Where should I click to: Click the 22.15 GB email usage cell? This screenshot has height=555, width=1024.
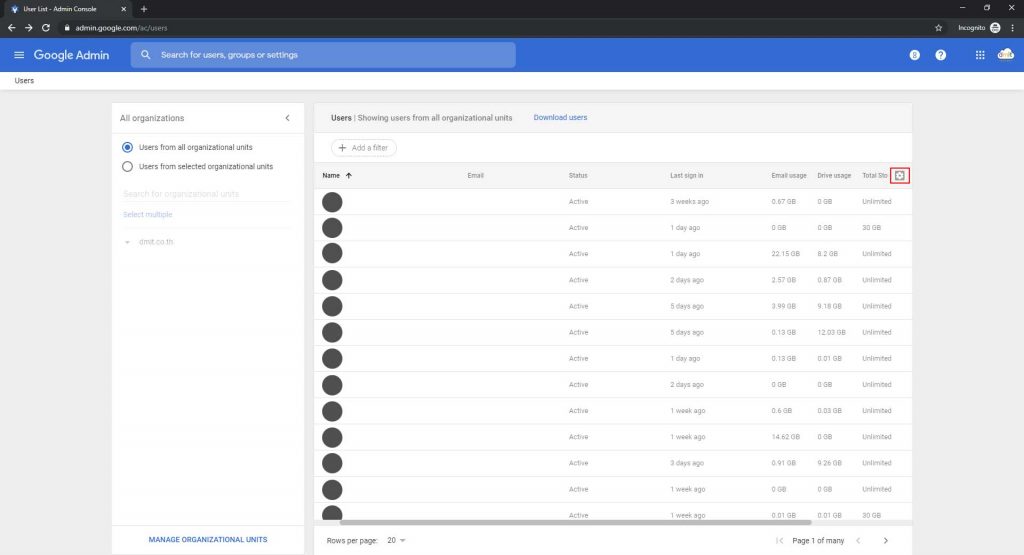(785, 253)
